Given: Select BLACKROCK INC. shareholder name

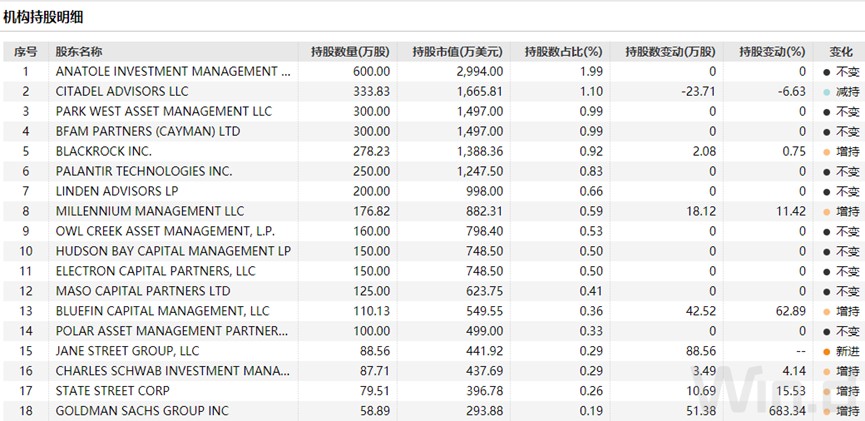Looking at the screenshot, I should point(104,151).
